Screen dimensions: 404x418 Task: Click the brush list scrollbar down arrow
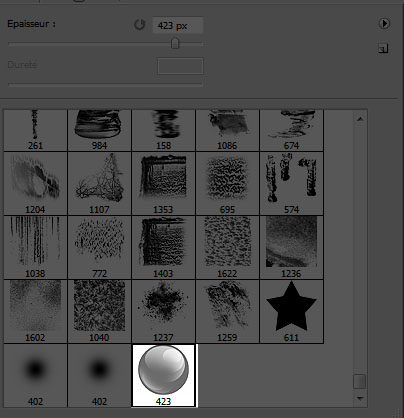(x=360, y=398)
